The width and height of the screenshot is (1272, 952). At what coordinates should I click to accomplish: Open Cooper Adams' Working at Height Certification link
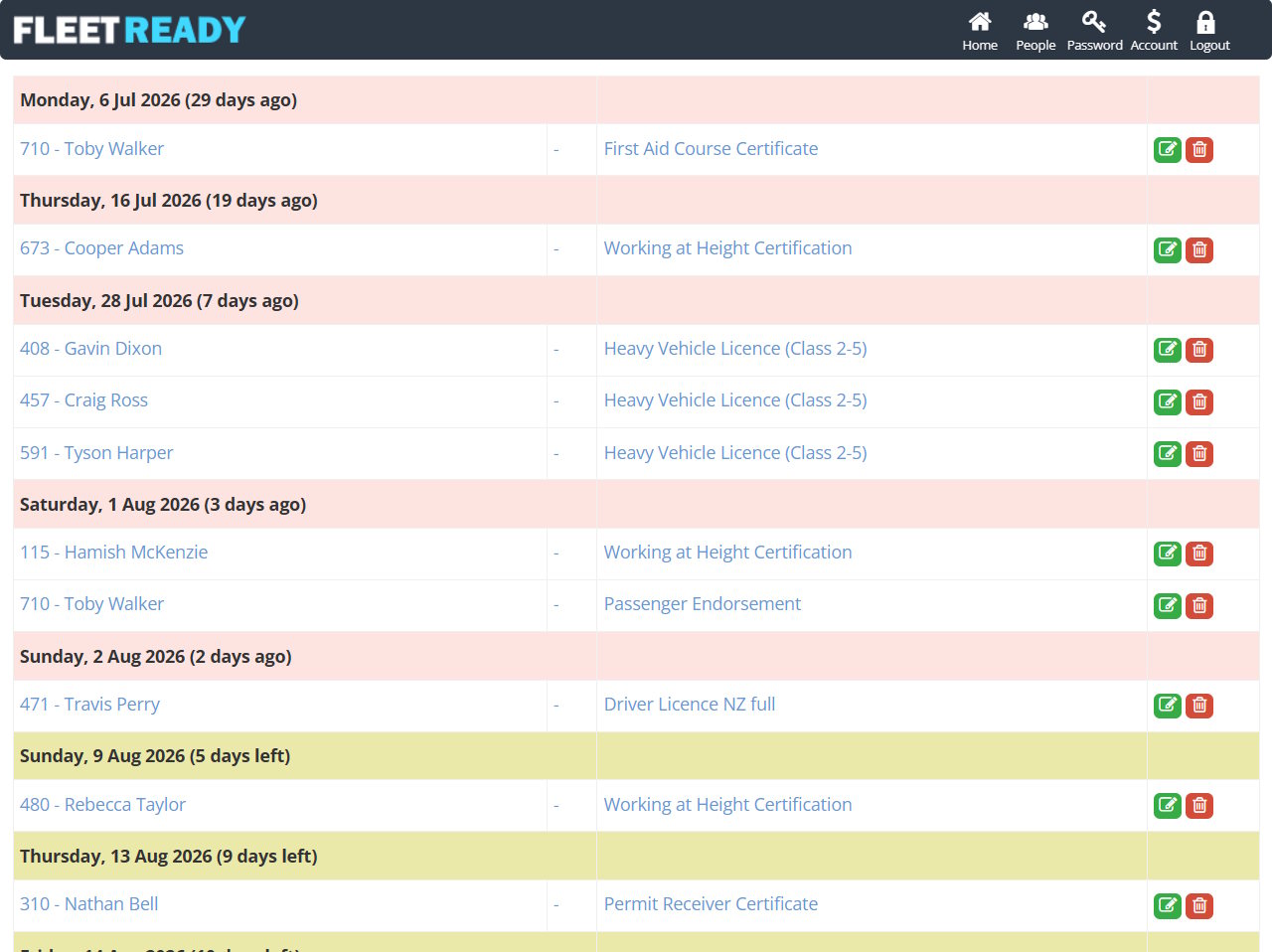pos(727,248)
